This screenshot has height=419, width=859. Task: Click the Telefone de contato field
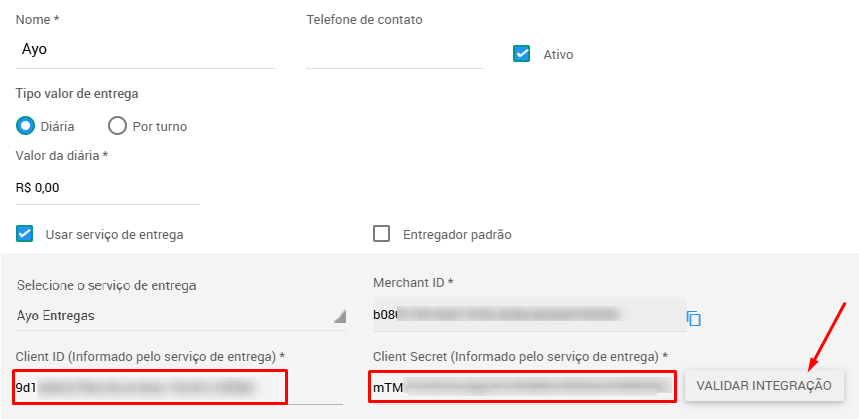393,50
